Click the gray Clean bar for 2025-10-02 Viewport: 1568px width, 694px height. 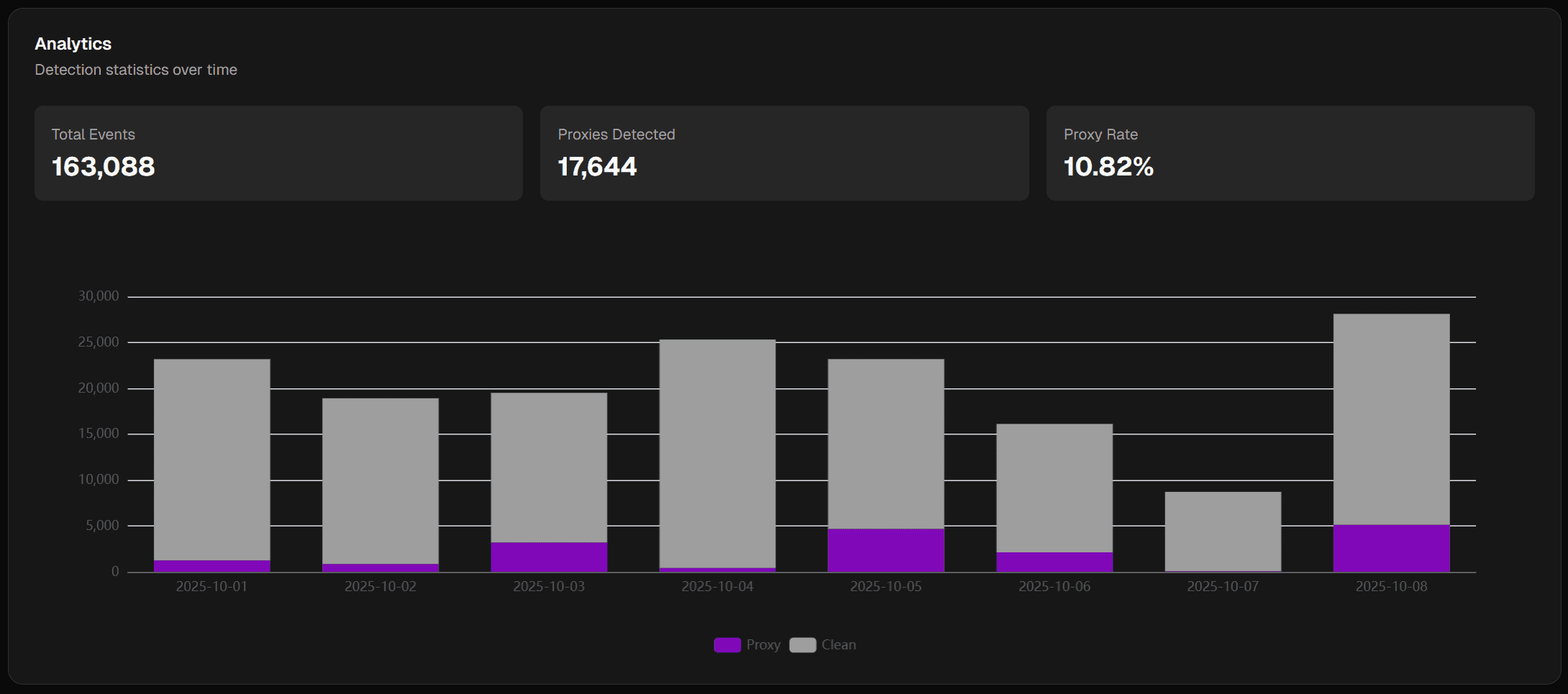[380, 481]
